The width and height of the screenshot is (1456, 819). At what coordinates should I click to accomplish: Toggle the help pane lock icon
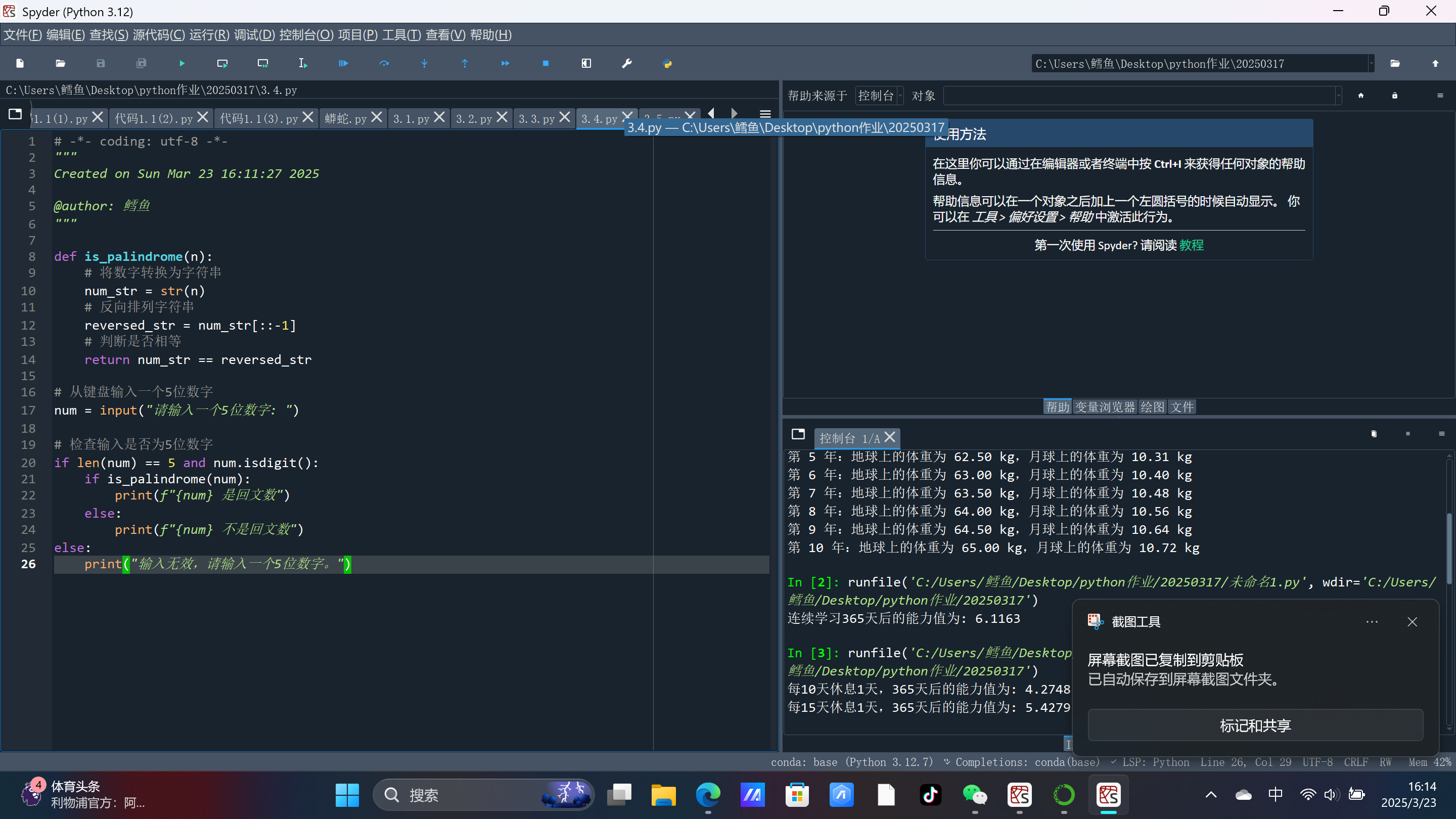click(x=1394, y=96)
